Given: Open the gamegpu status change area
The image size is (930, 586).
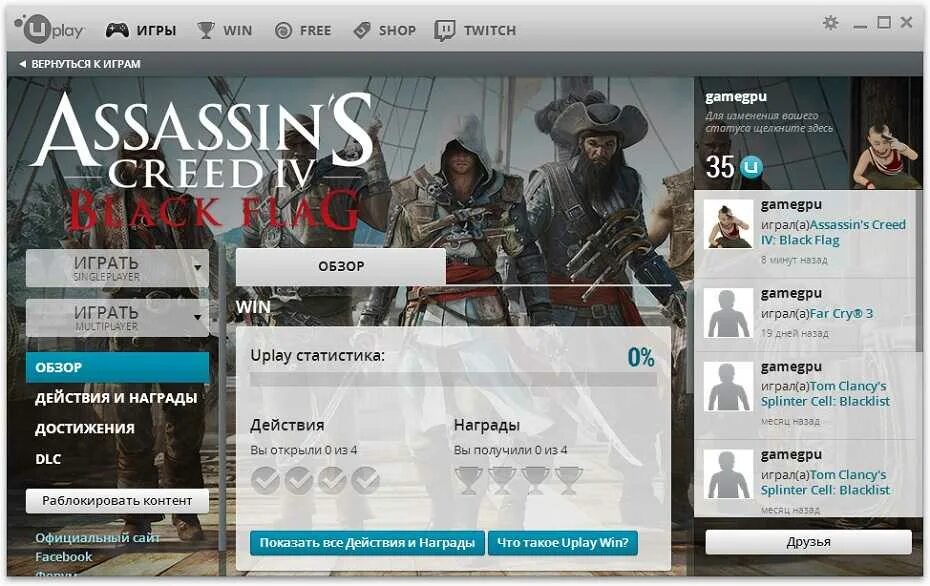Looking at the screenshot, I should pyautogui.click(x=769, y=122).
